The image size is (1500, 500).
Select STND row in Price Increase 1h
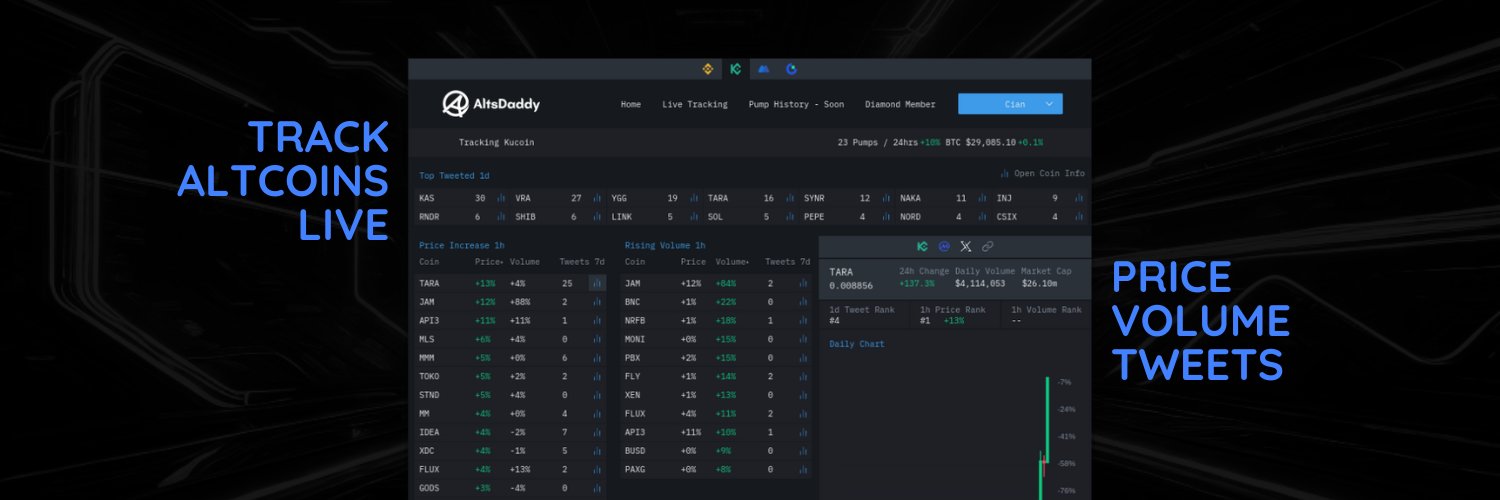click(511, 395)
